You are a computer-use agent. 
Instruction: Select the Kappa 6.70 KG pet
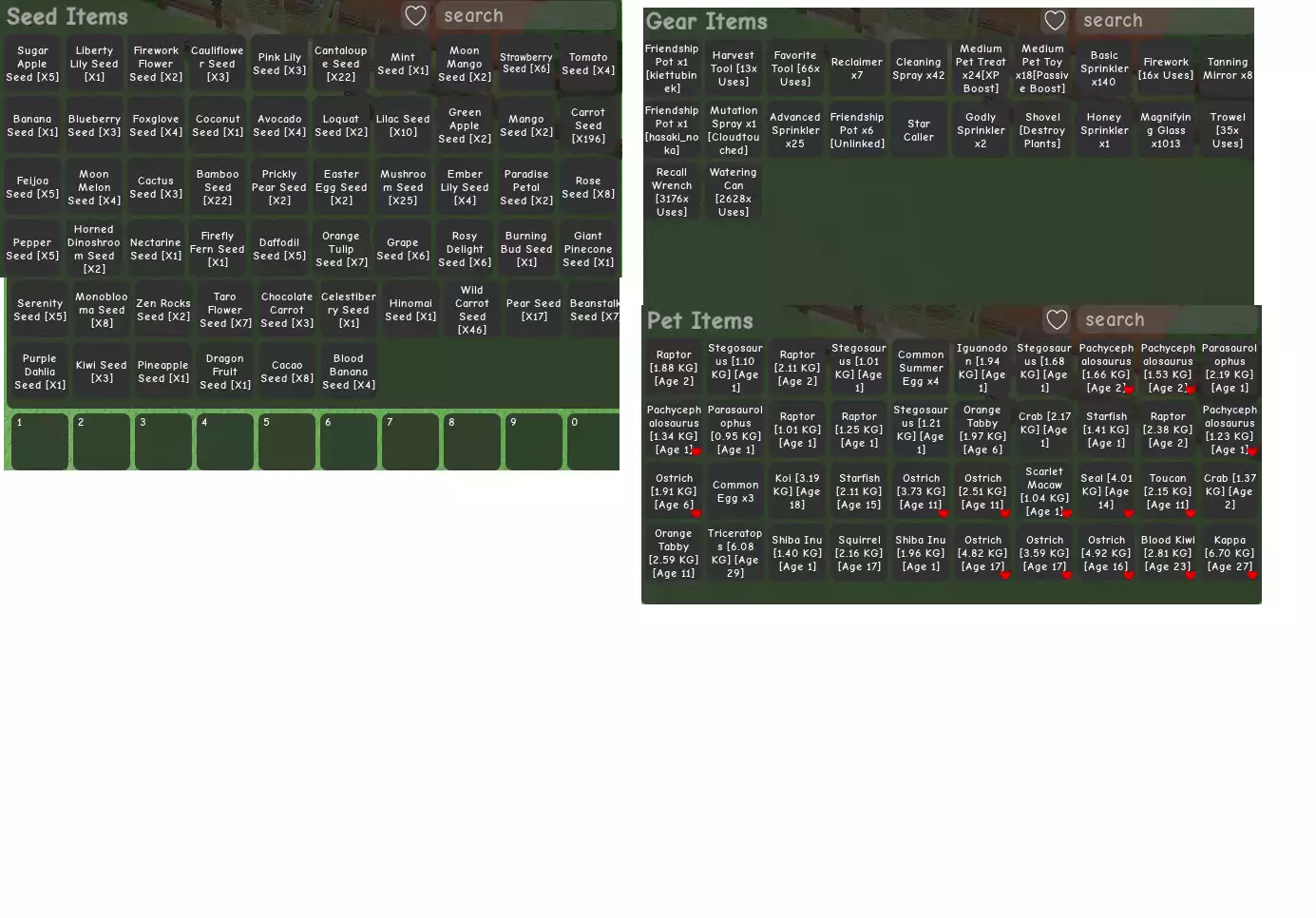coord(1230,553)
